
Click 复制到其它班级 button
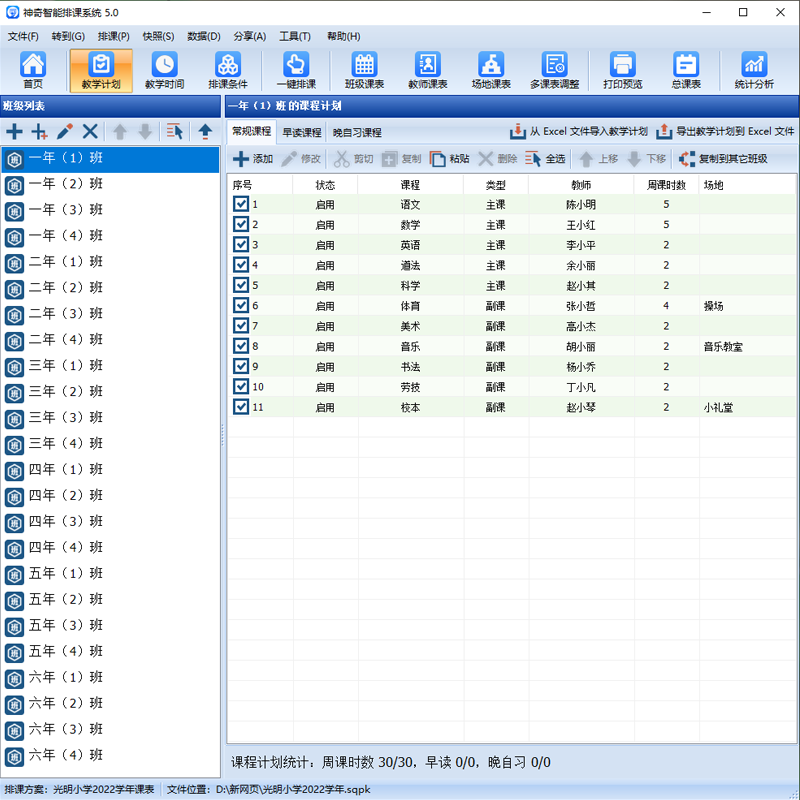click(x=723, y=159)
